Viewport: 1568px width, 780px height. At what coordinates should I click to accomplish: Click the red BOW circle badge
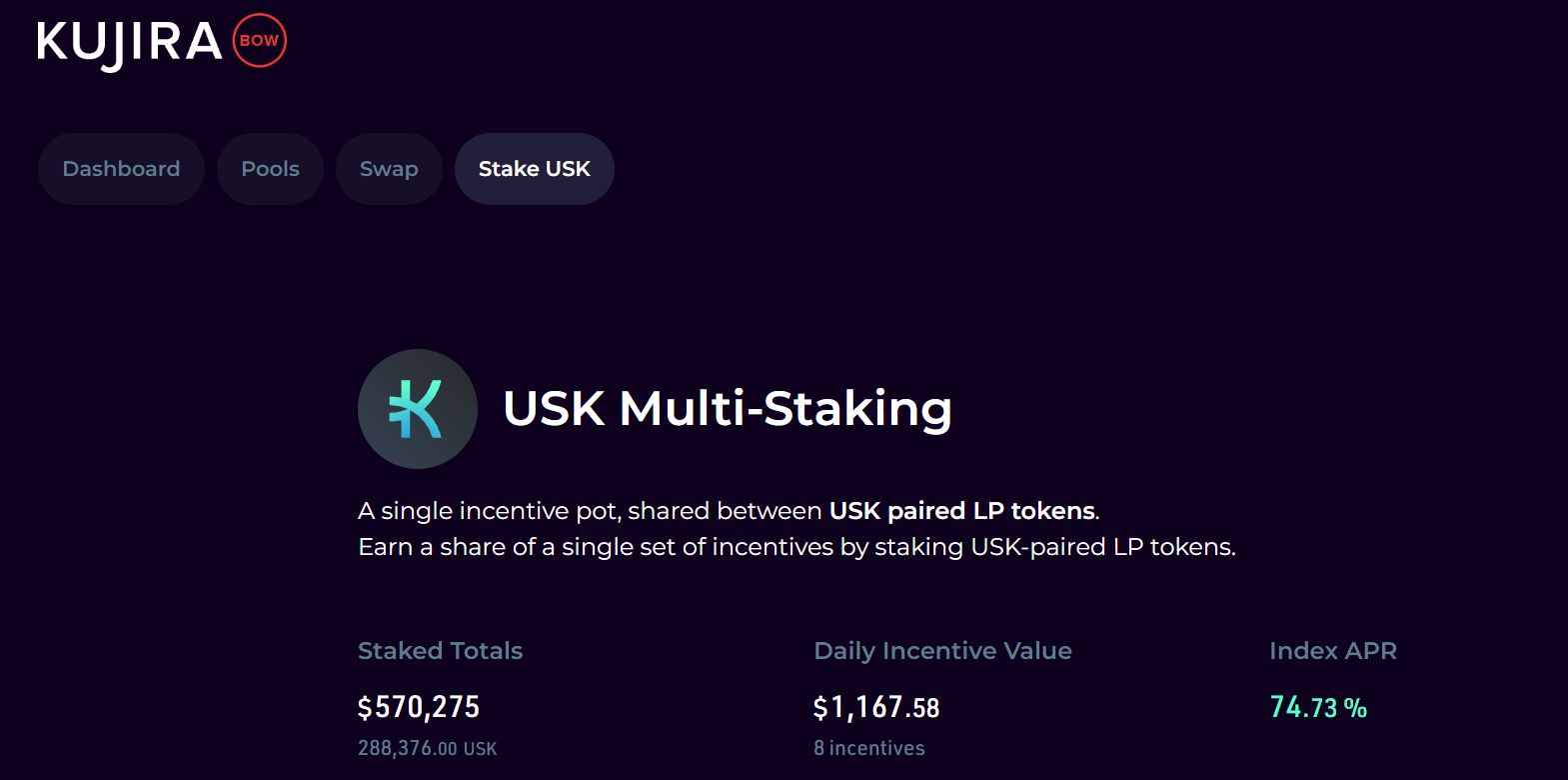click(x=259, y=41)
